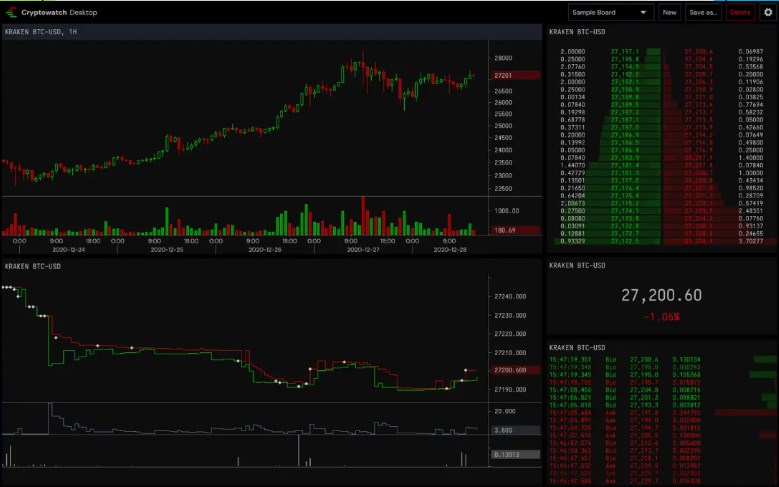Click the New board button
The width and height of the screenshot is (779, 487).
(x=669, y=12)
